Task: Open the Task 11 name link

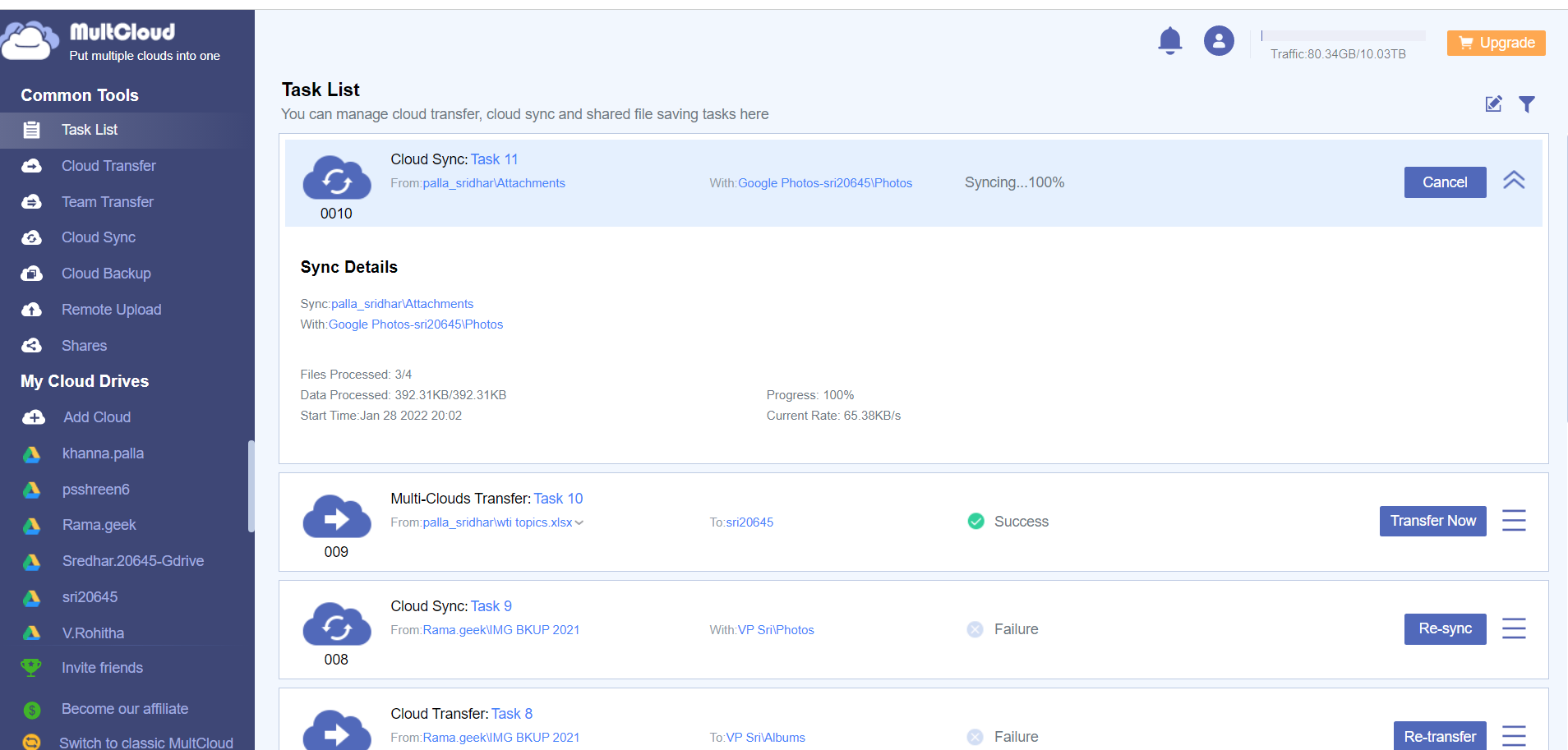Action: 494,159
